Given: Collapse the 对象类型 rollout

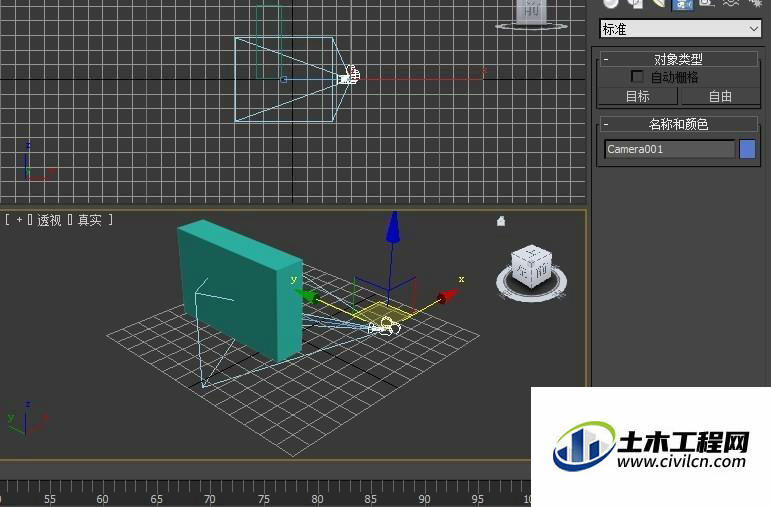Looking at the screenshot, I should point(678,60).
